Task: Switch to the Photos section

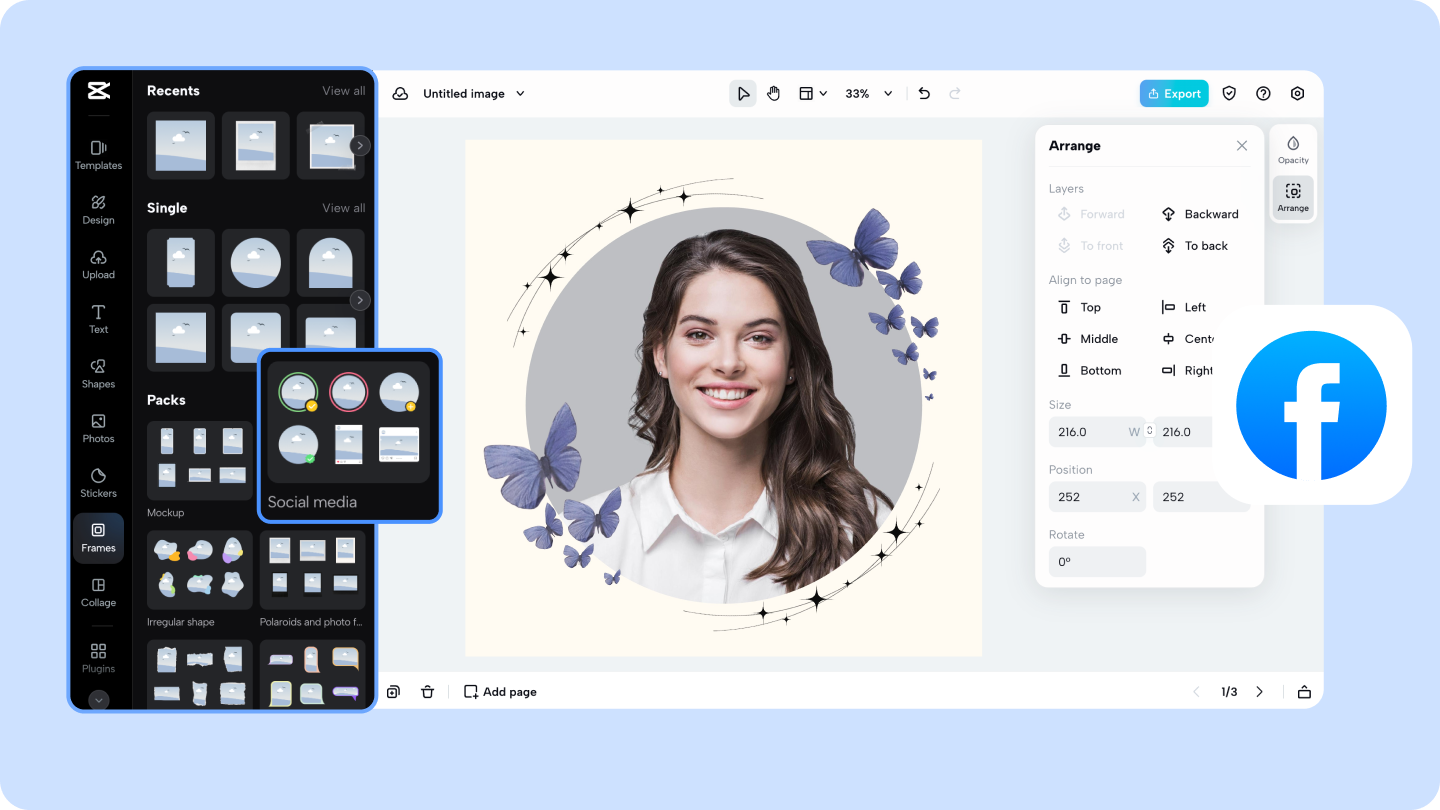Action: [x=98, y=428]
